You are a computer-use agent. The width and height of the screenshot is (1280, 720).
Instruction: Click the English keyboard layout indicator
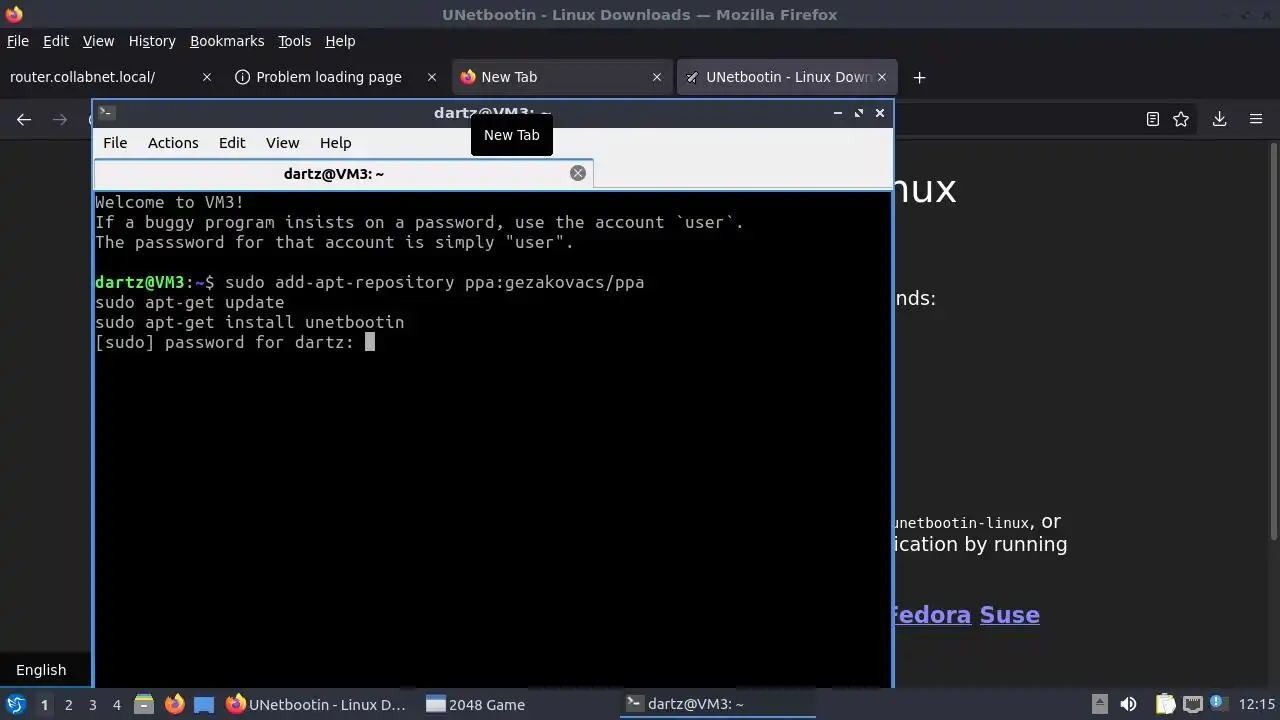(41, 670)
